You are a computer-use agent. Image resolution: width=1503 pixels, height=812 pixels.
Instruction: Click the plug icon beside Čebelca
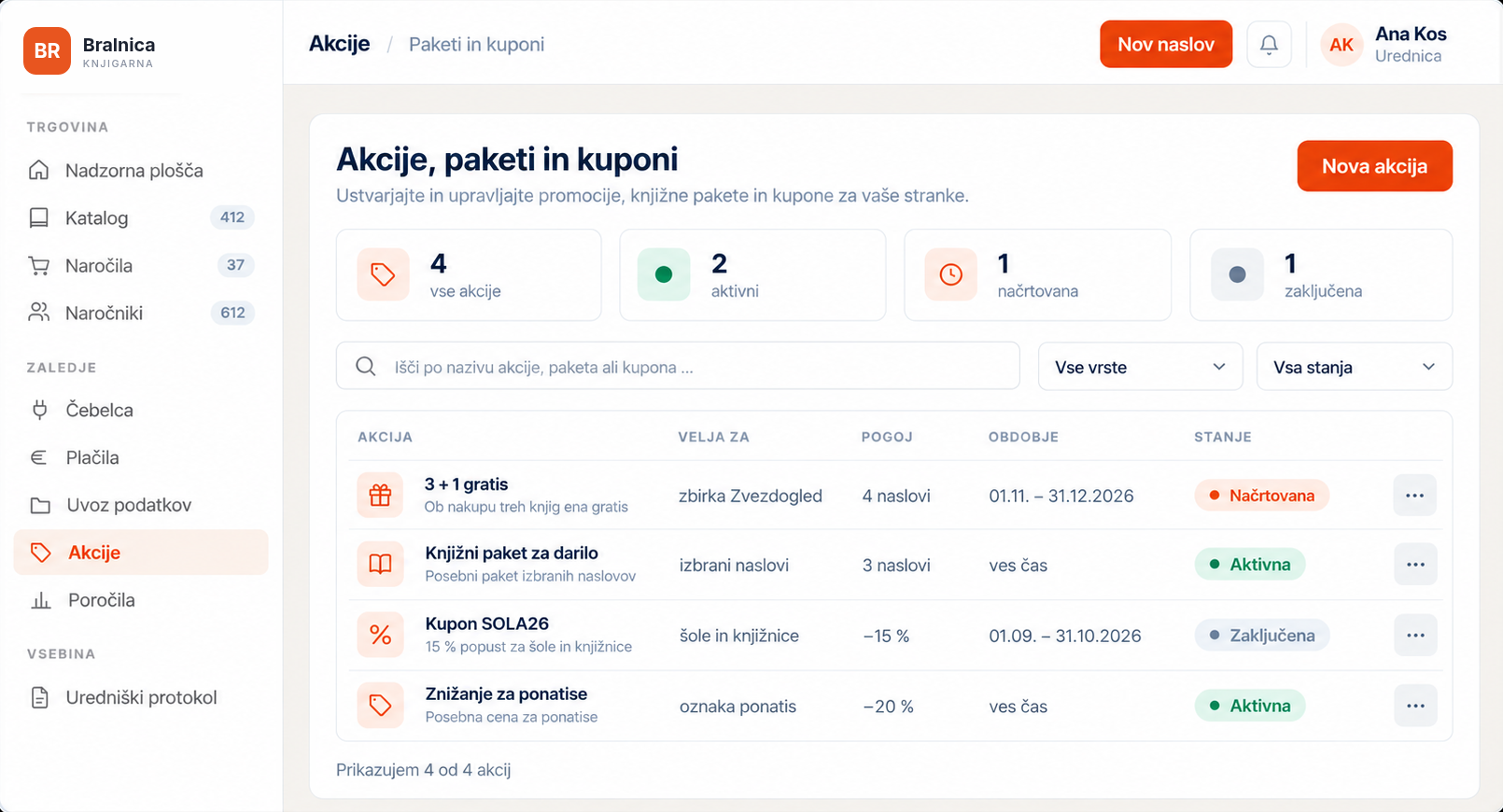pos(39,410)
